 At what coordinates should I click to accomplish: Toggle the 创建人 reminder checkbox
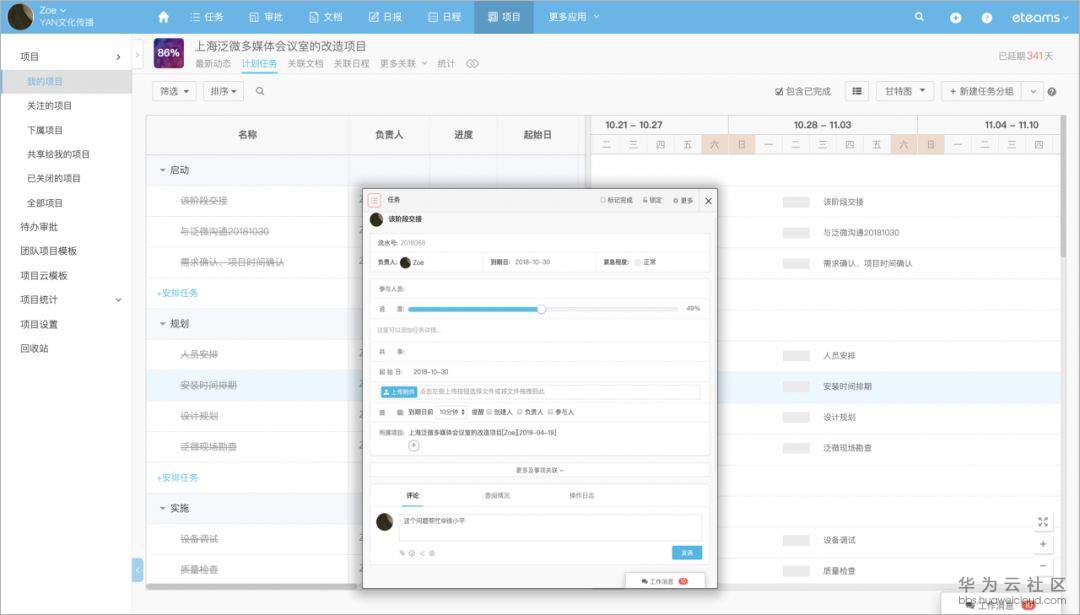click(490, 412)
